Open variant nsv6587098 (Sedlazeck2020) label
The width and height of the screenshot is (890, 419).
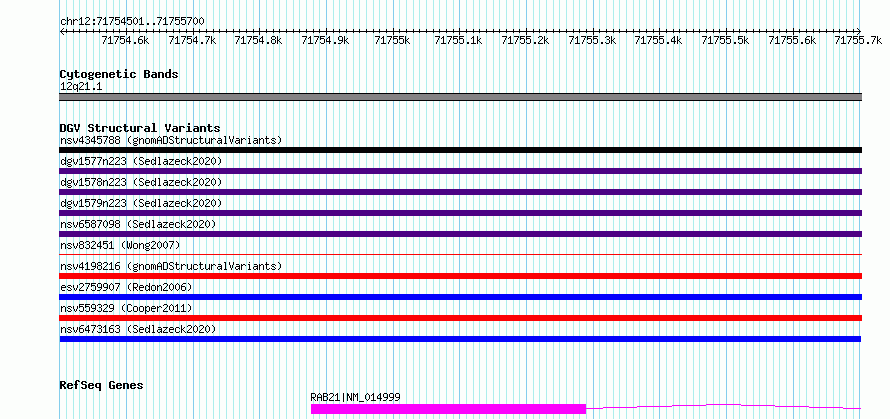(x=138, y=224)
